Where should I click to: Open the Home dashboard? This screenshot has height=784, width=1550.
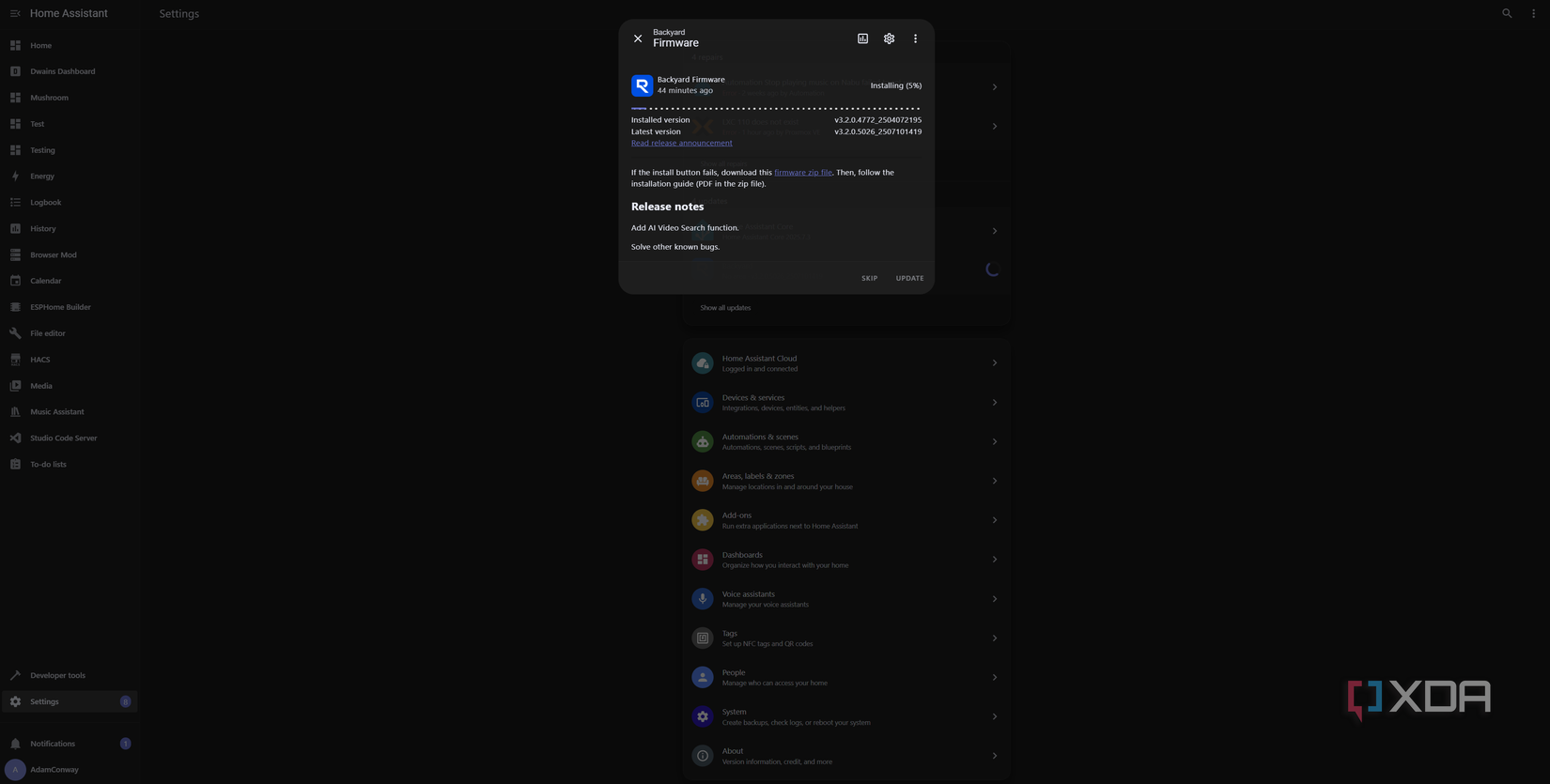tap(69, 45)
